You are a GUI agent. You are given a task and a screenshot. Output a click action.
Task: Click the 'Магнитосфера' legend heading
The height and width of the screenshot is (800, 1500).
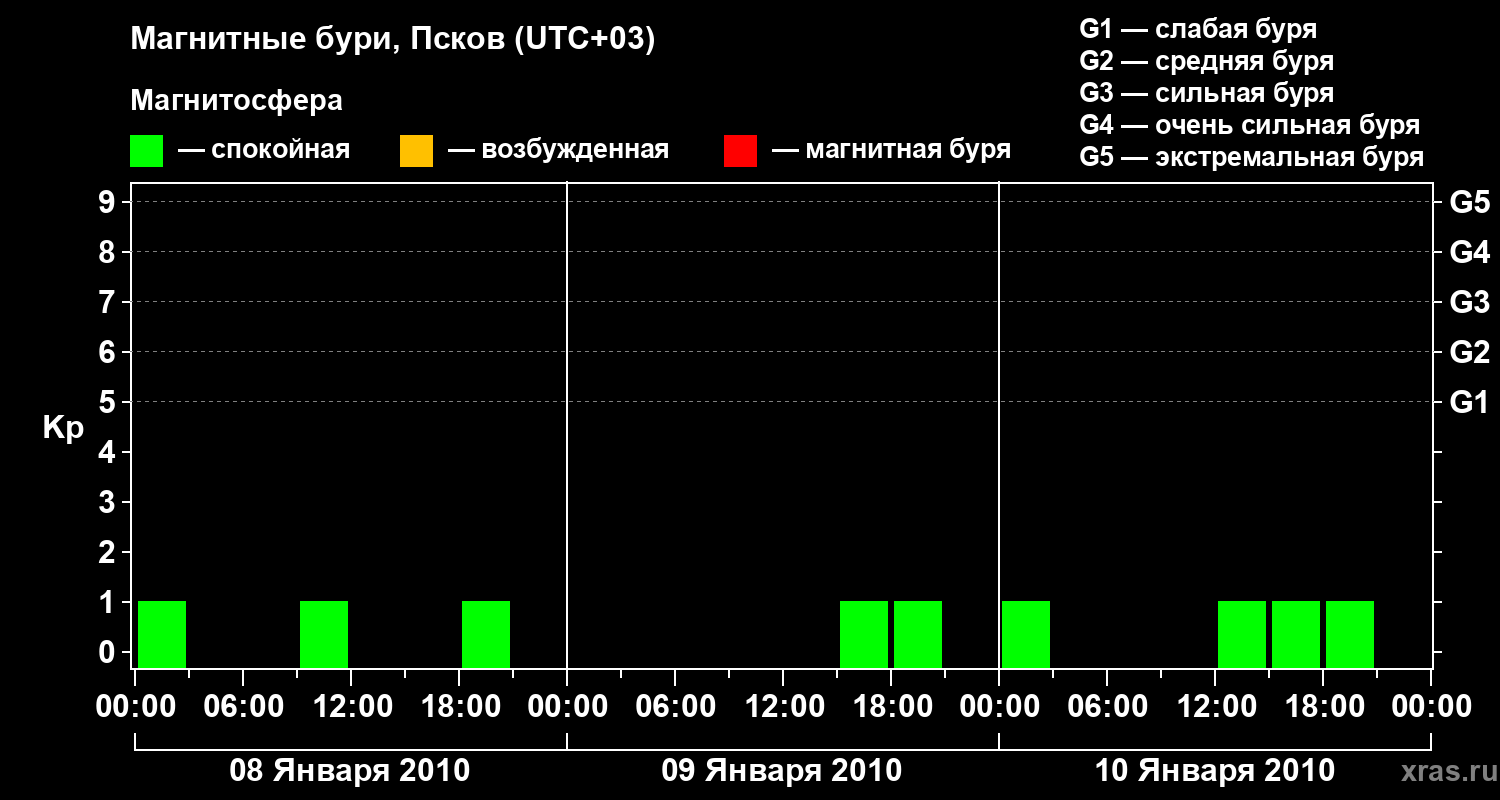236,101
